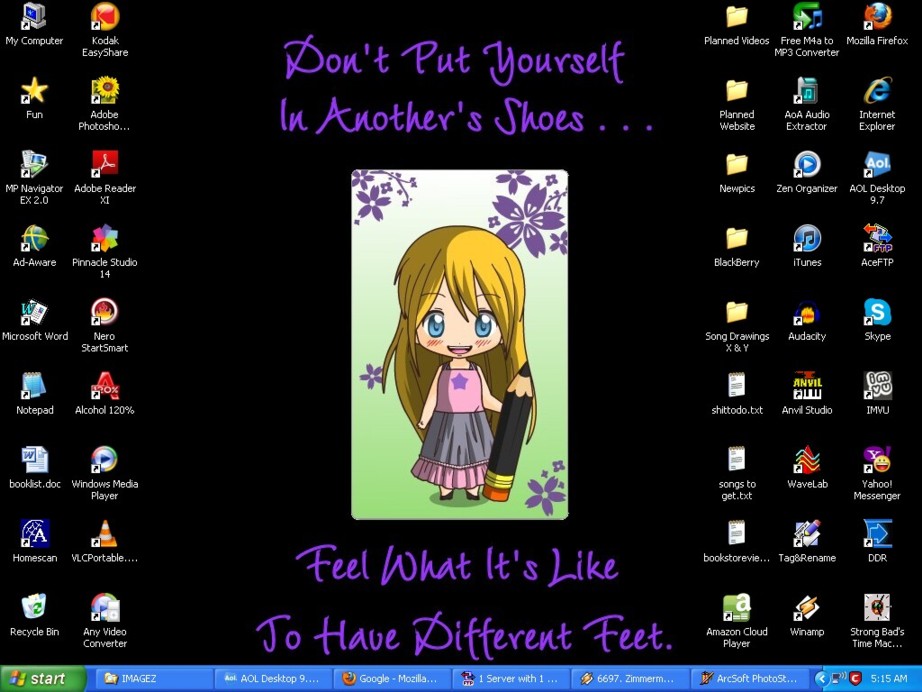This screenshot has width=922, height=692.
Task: Expand hidden system tray icons arrow
Action: [x=822, y=678]
